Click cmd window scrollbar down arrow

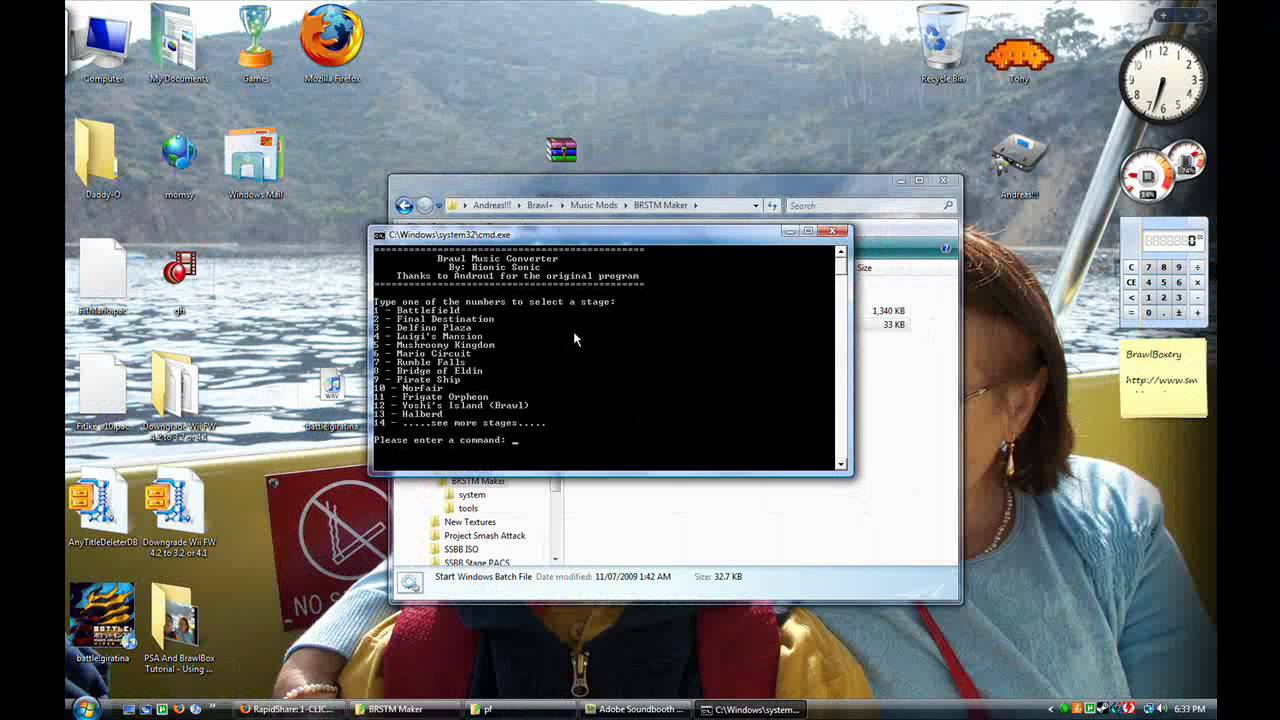pos(841,463)
